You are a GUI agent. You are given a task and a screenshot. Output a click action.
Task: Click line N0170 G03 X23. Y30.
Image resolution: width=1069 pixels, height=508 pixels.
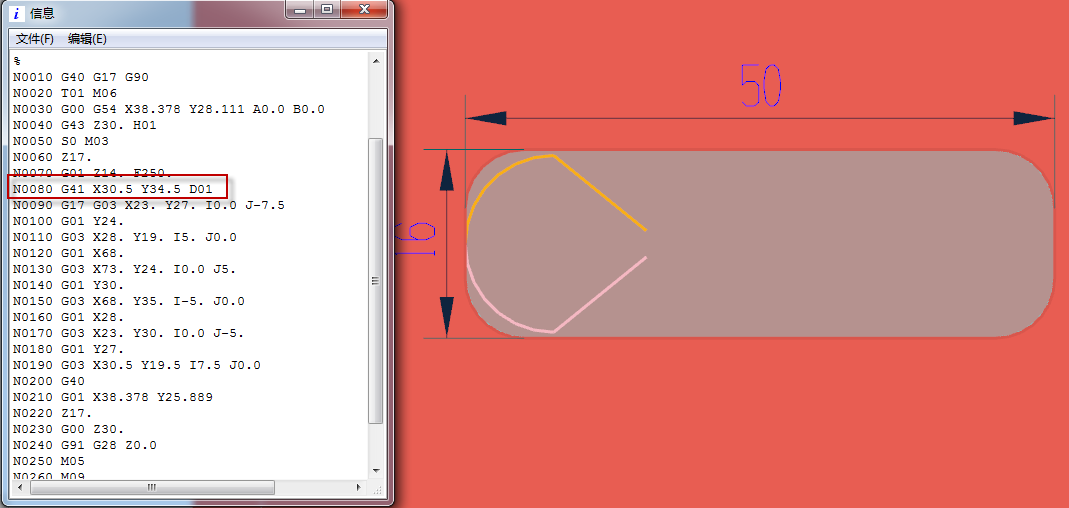[x=129, y=333]
